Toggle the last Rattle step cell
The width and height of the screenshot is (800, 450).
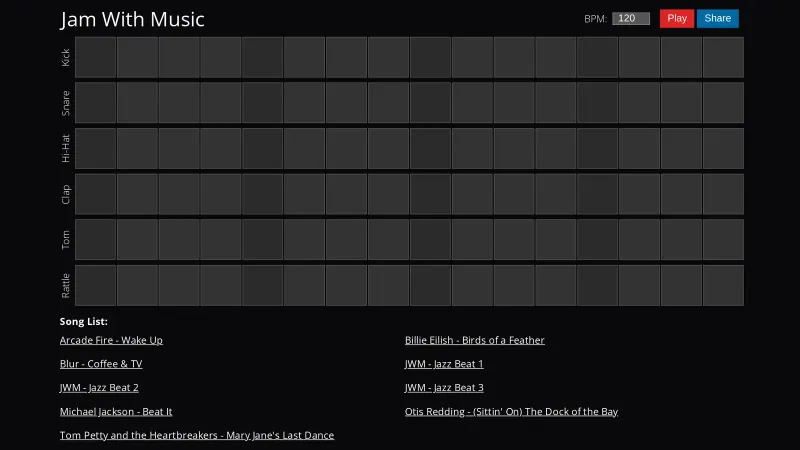click(723, 285)
